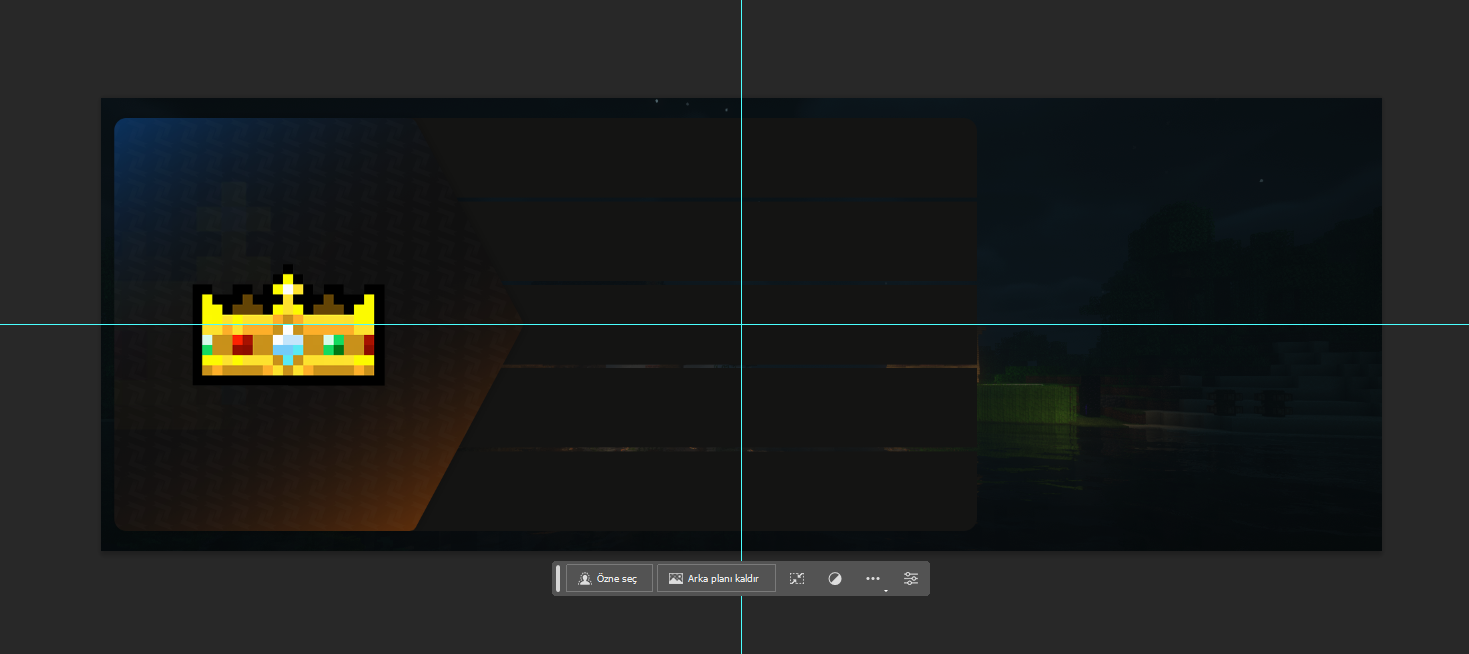
Task: Click the contextual taskbar drag handle
Action: click(558, 579)
